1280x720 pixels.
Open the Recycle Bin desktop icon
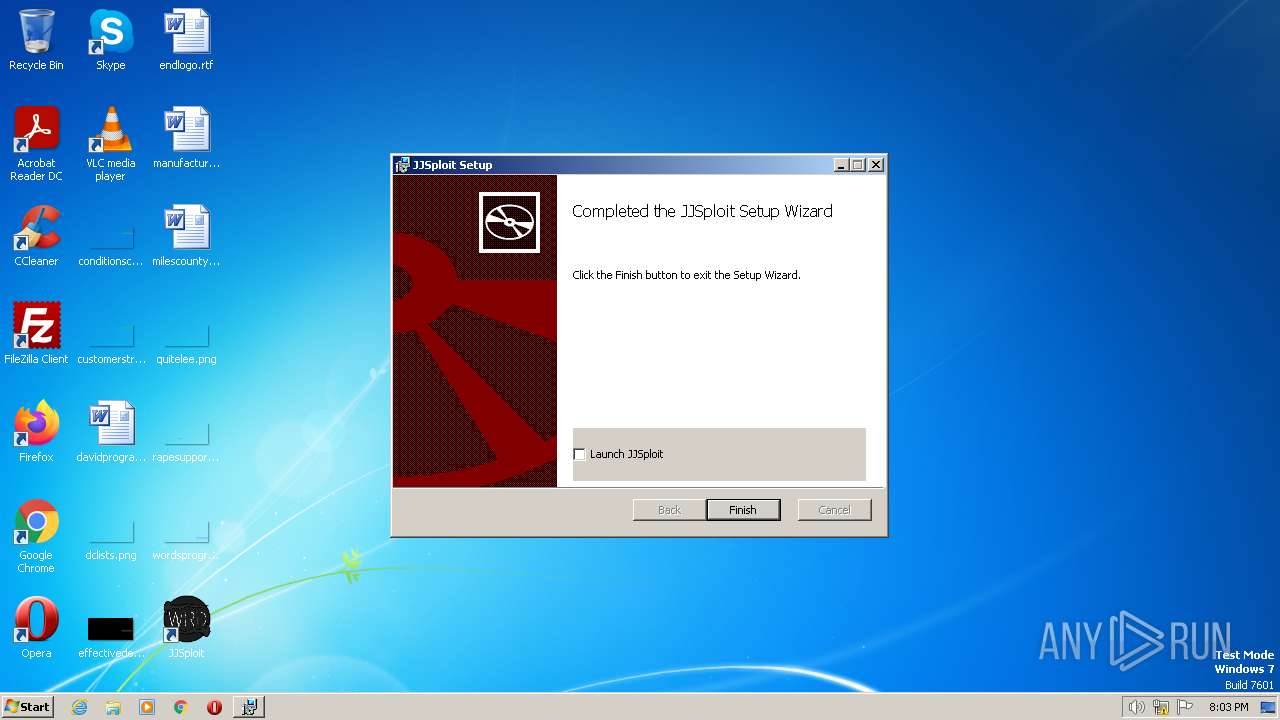pos(36,40)
